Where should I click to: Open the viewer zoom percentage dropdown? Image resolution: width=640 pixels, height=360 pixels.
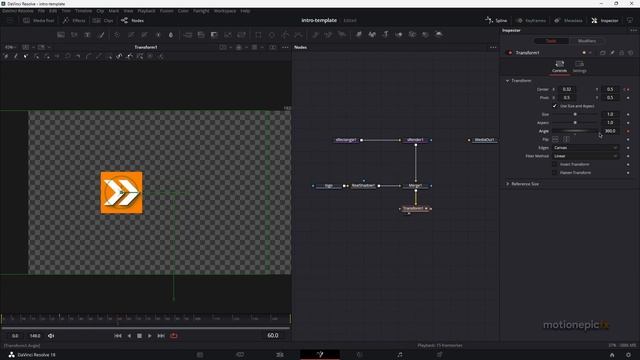(10, 47)
